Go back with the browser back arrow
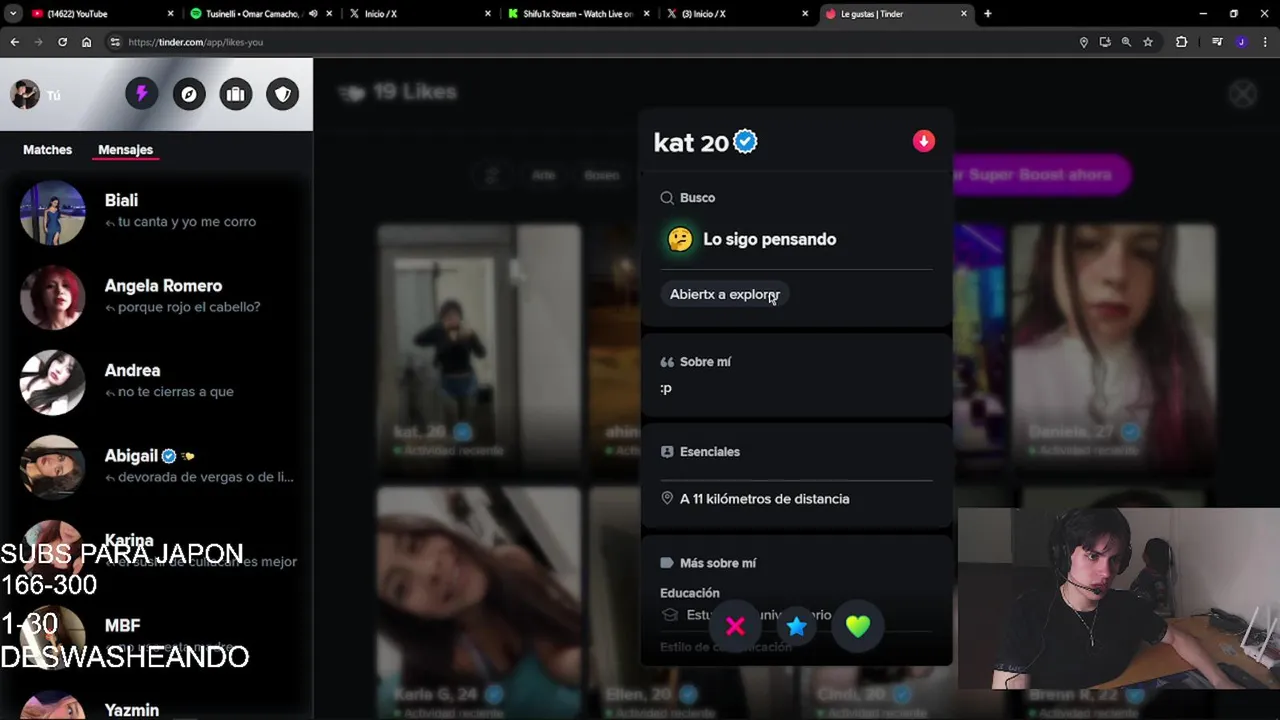This screenshot has height=720, width=1280. pyautogui.click(x=14, y=42)
